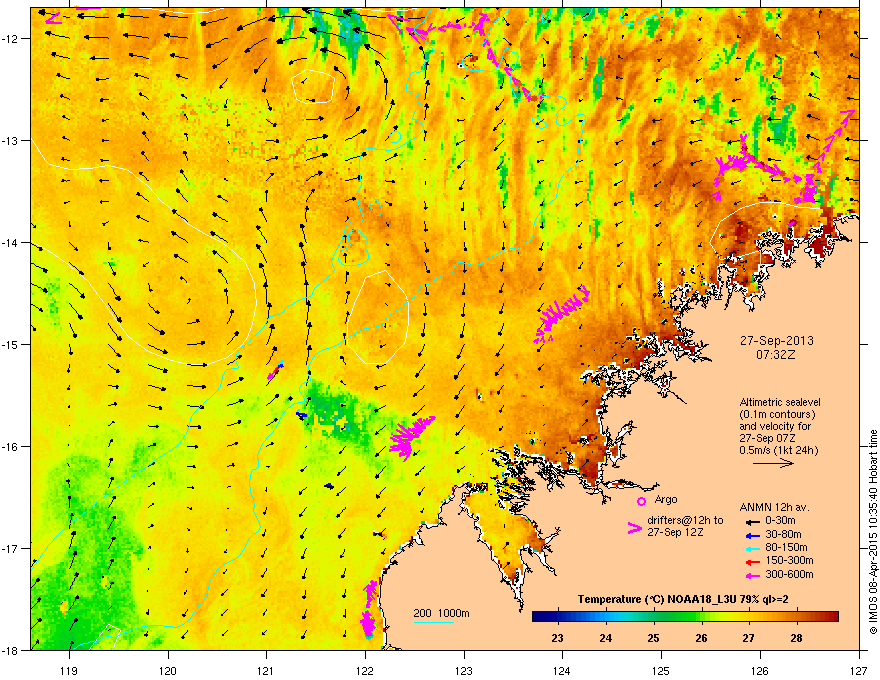
Task: Click the time text 07:32Z
Action: tap(776, 355)
